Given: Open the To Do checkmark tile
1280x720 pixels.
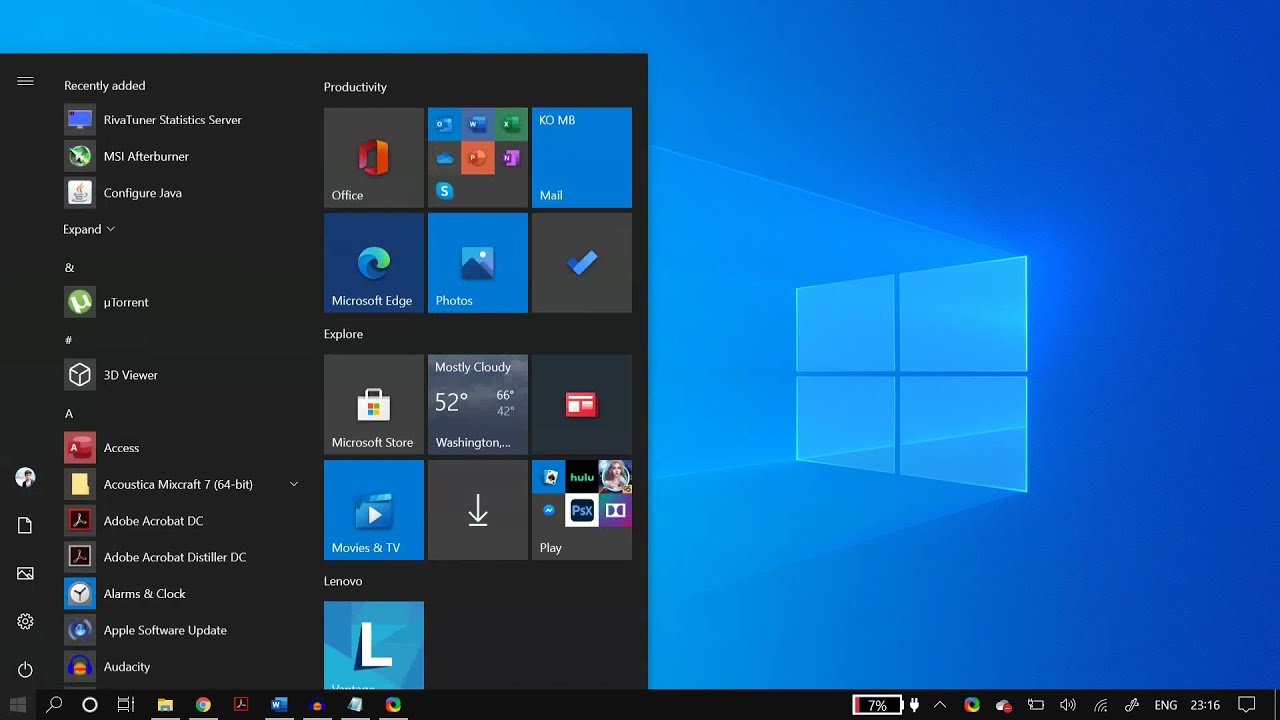Looking at the screenshot, I should click(x=582, y=263).
